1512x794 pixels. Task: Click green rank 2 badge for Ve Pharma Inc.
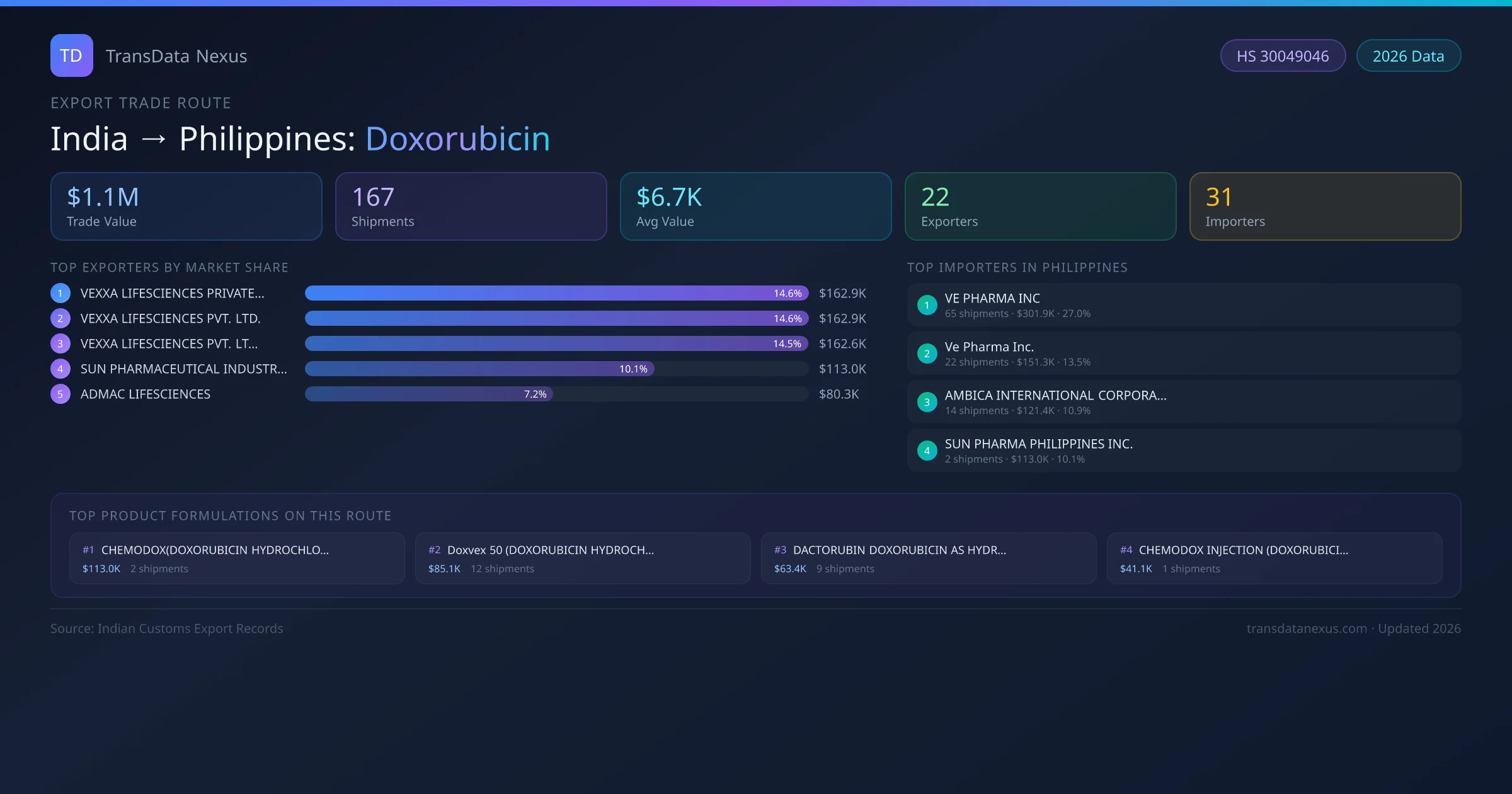927,354
